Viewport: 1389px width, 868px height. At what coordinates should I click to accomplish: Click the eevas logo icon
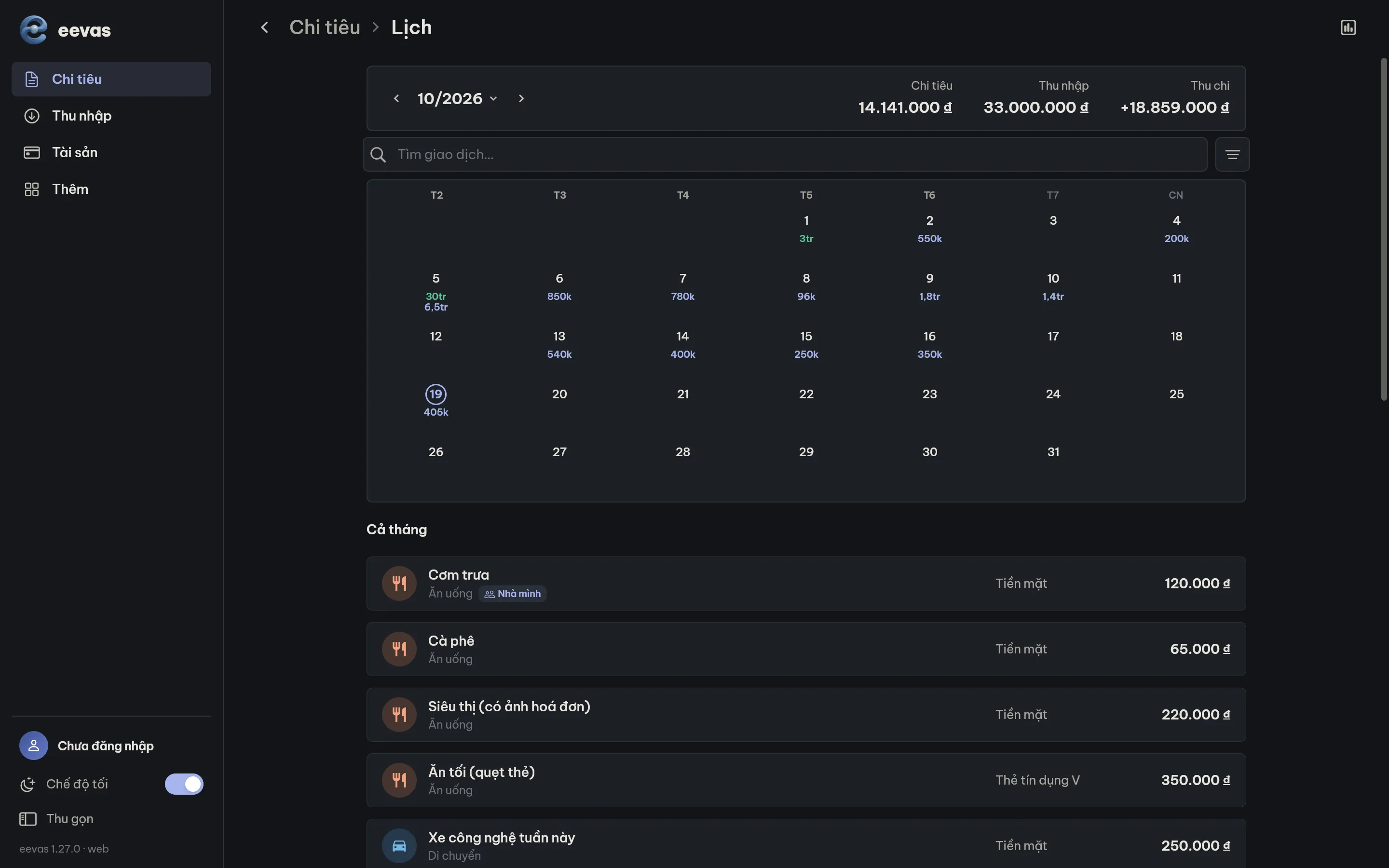(x=33, y=29)
